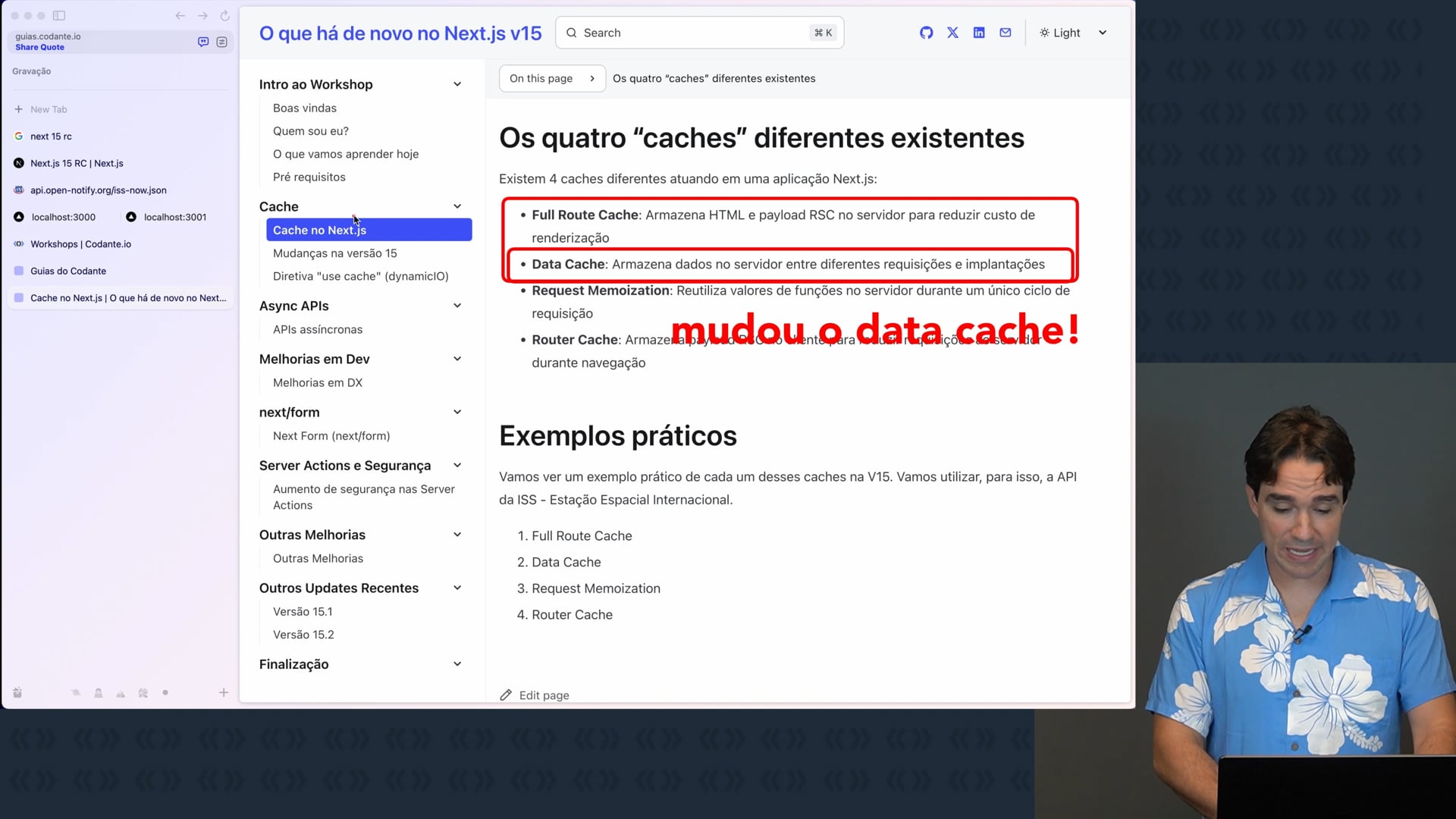1456x819 pixels.
Task: Open the Versão 15.1 sidebar link
Action: tap(303, 611)
